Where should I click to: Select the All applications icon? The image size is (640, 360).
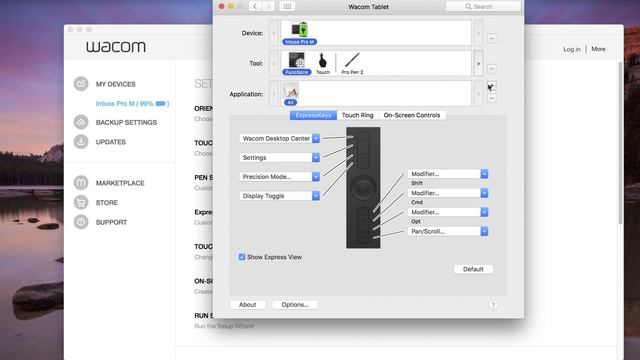[291, 94]
